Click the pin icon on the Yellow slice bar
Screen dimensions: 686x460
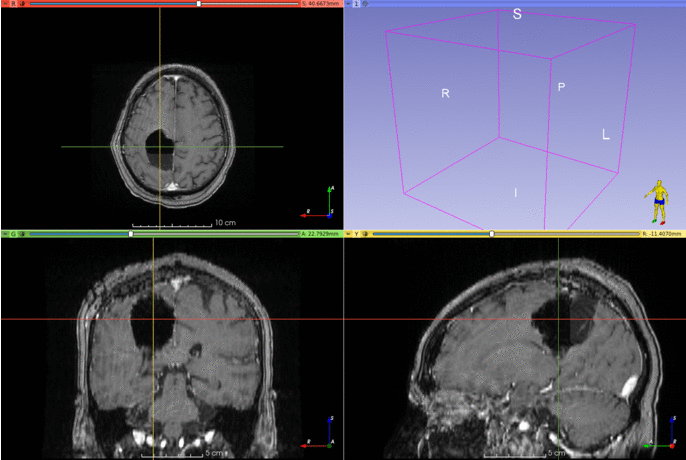click(x=349, y=234)
